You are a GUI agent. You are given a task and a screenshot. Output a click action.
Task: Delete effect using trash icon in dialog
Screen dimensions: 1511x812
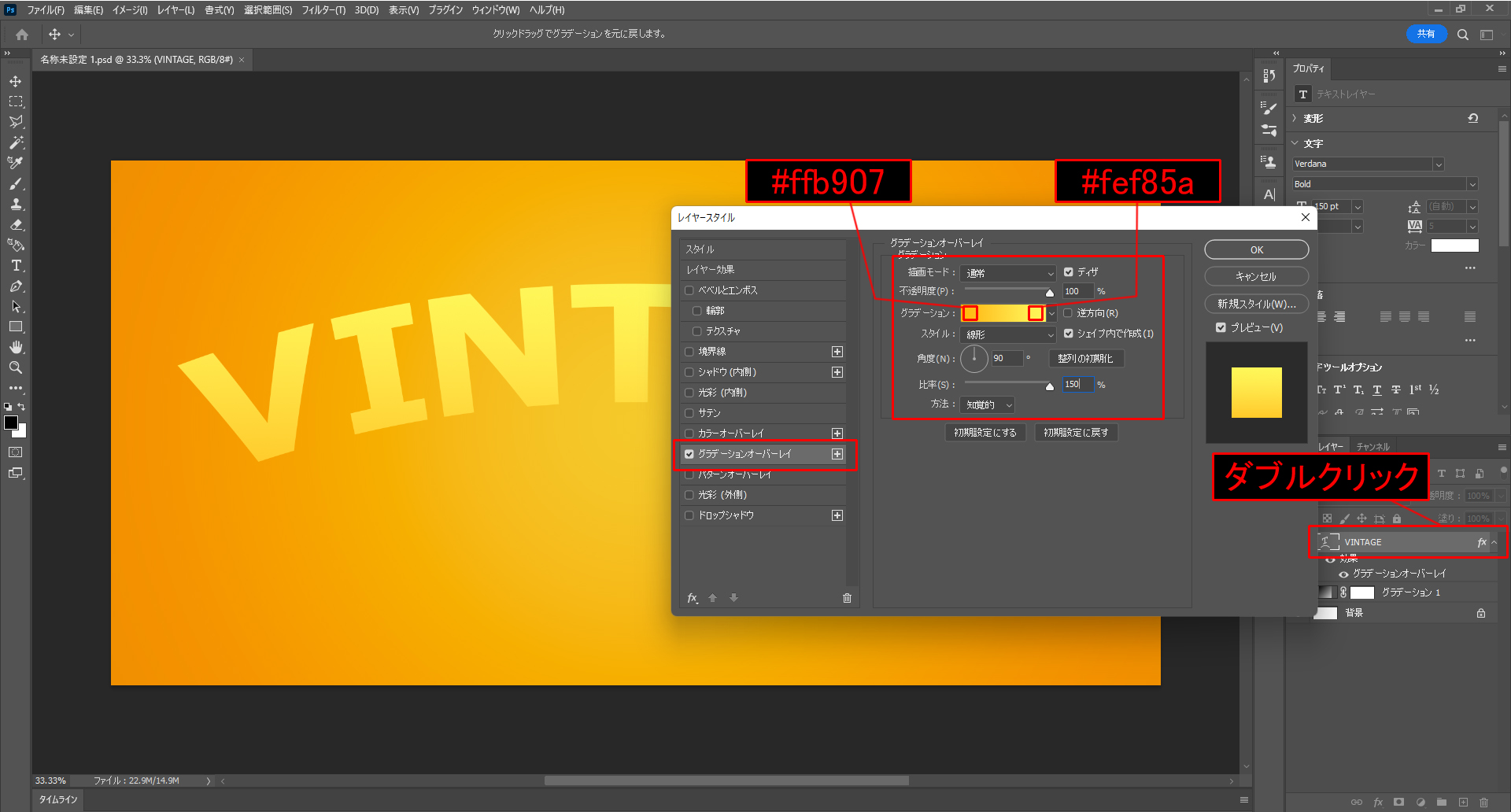(x=847, y=598)
